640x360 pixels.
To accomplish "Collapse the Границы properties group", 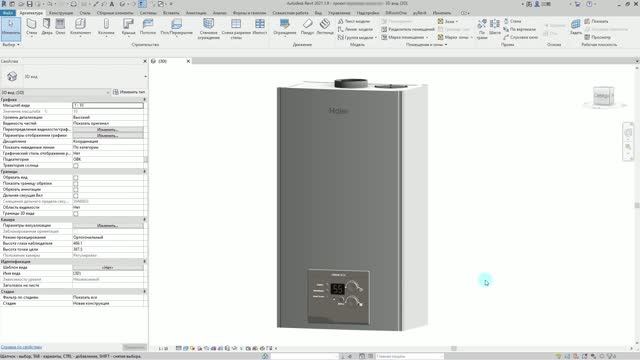I will (144, 171).
